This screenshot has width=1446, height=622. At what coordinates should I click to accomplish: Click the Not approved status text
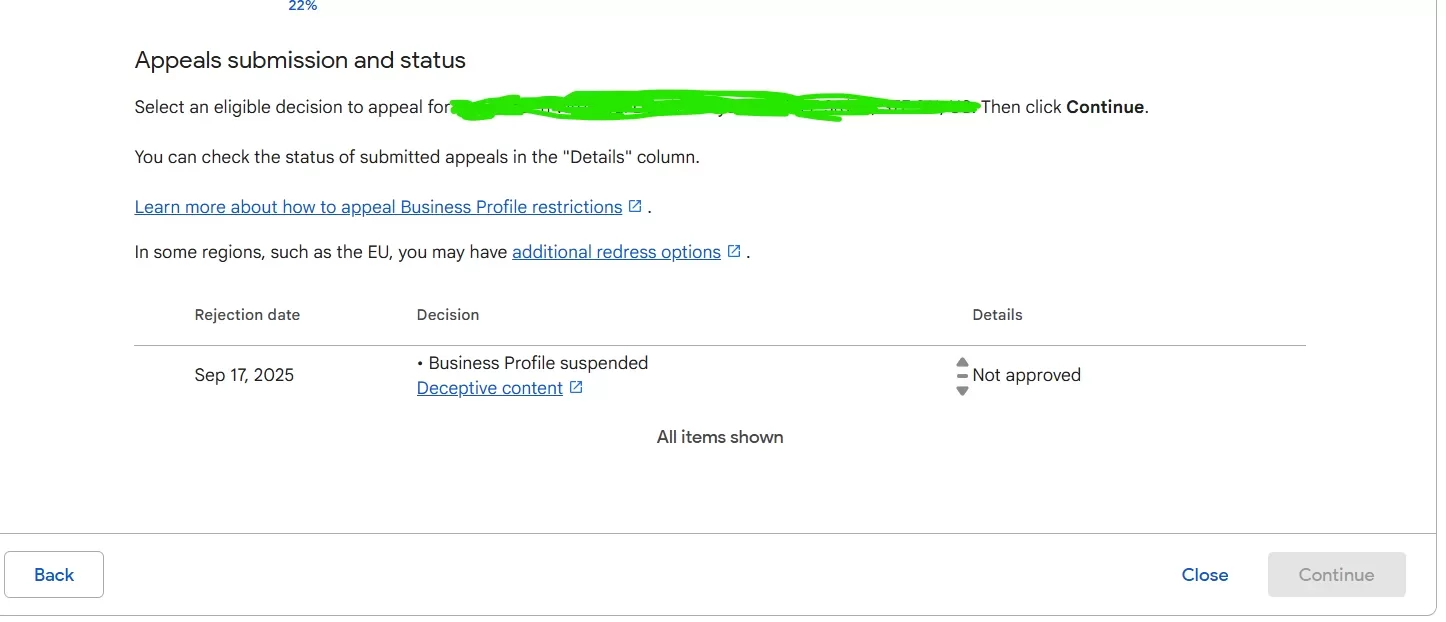(1026, 375)
